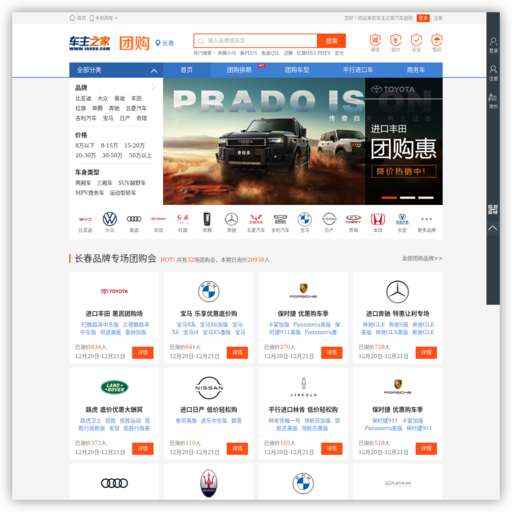This screenshot has height=512, width=512.
Task: Click the Changan 长安 logo
Action: click(x=402, y=219)
